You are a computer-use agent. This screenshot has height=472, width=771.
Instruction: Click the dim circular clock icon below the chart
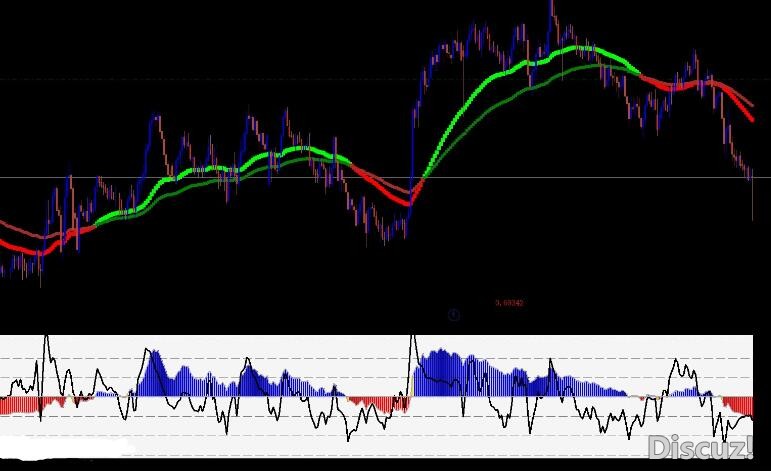click(454, 315)
